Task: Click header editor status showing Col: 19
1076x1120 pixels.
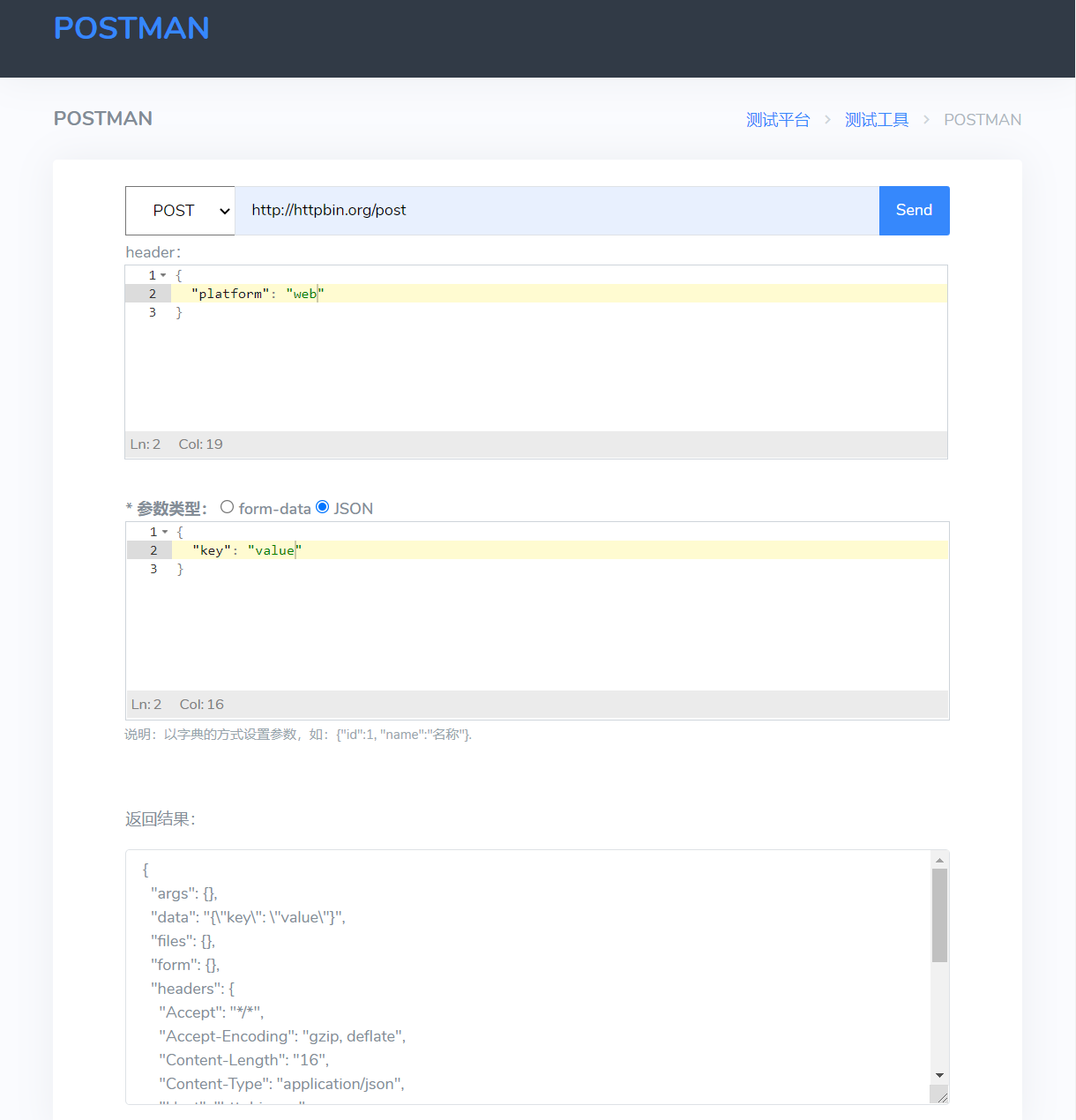Action: [x=201, y=444]
